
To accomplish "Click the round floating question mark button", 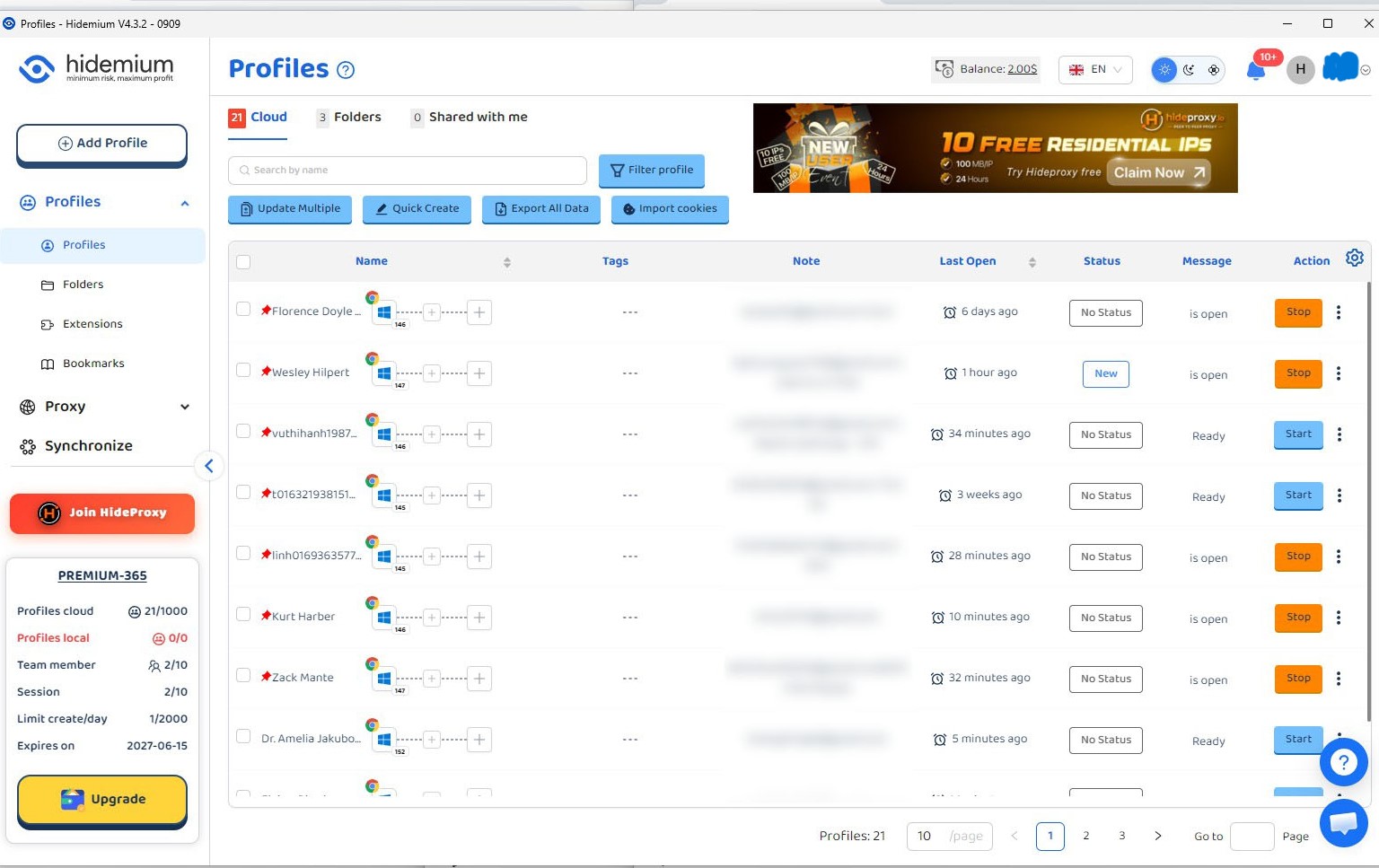I will click(x=1343, y=762).
